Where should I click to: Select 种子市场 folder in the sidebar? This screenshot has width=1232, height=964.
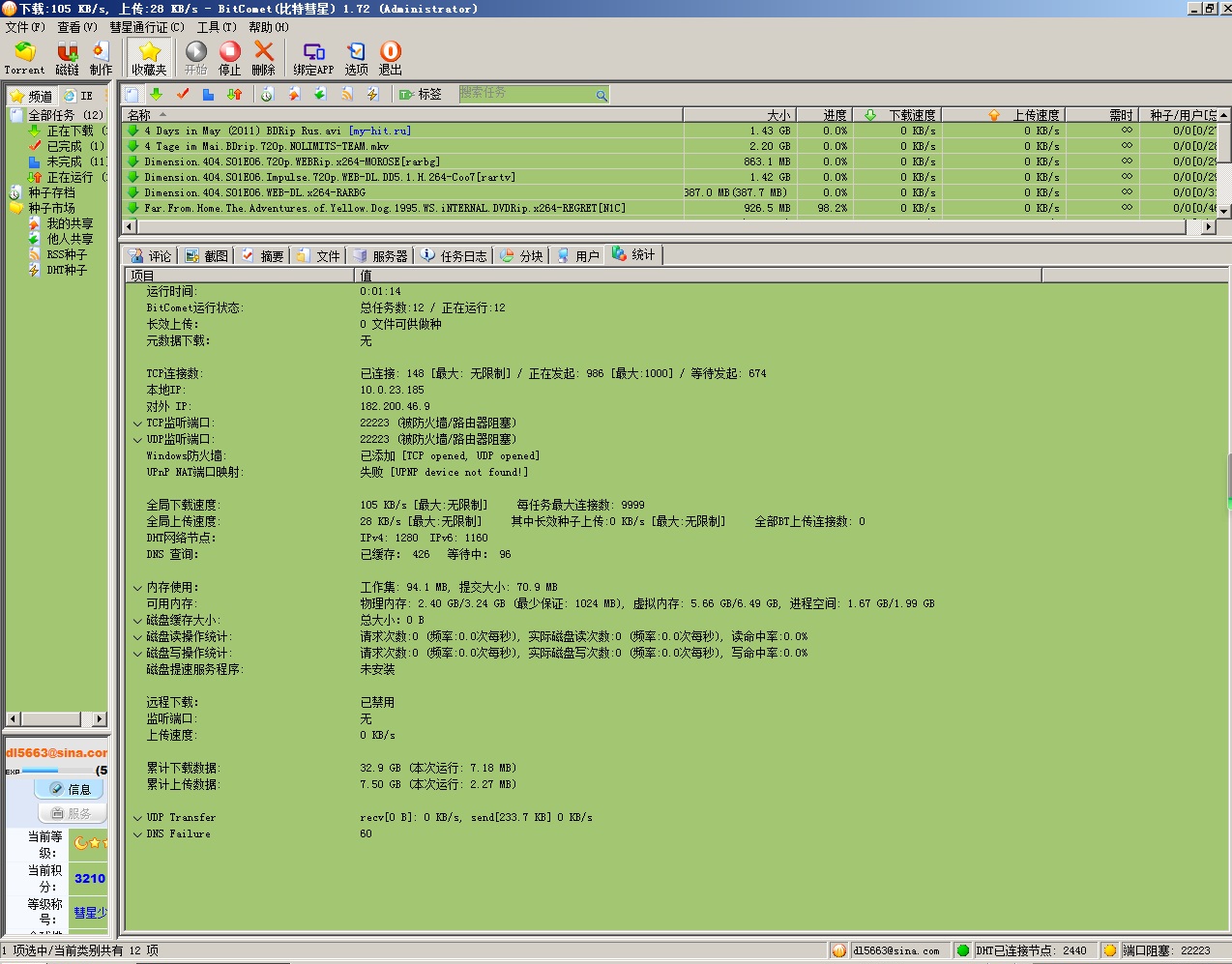pyautogui.click(x=51, y=208)
